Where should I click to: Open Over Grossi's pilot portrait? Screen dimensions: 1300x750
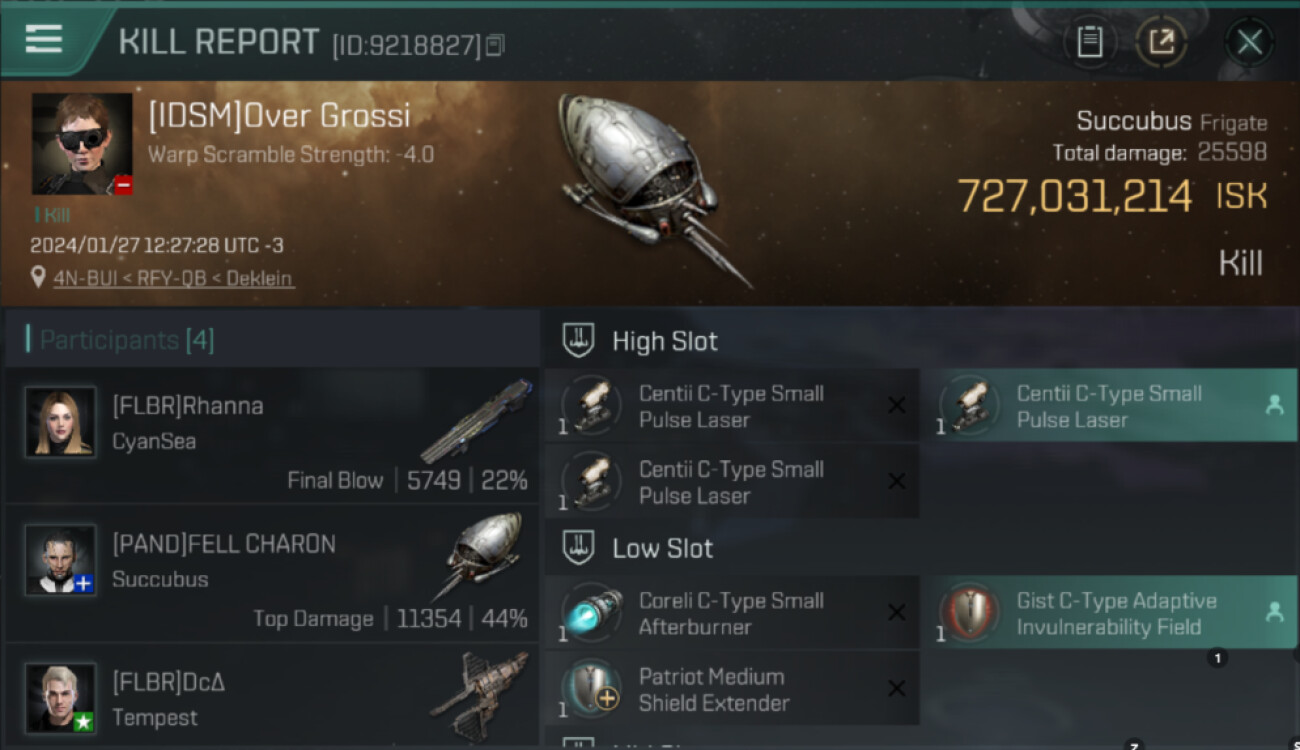click(x=82, y=143)
